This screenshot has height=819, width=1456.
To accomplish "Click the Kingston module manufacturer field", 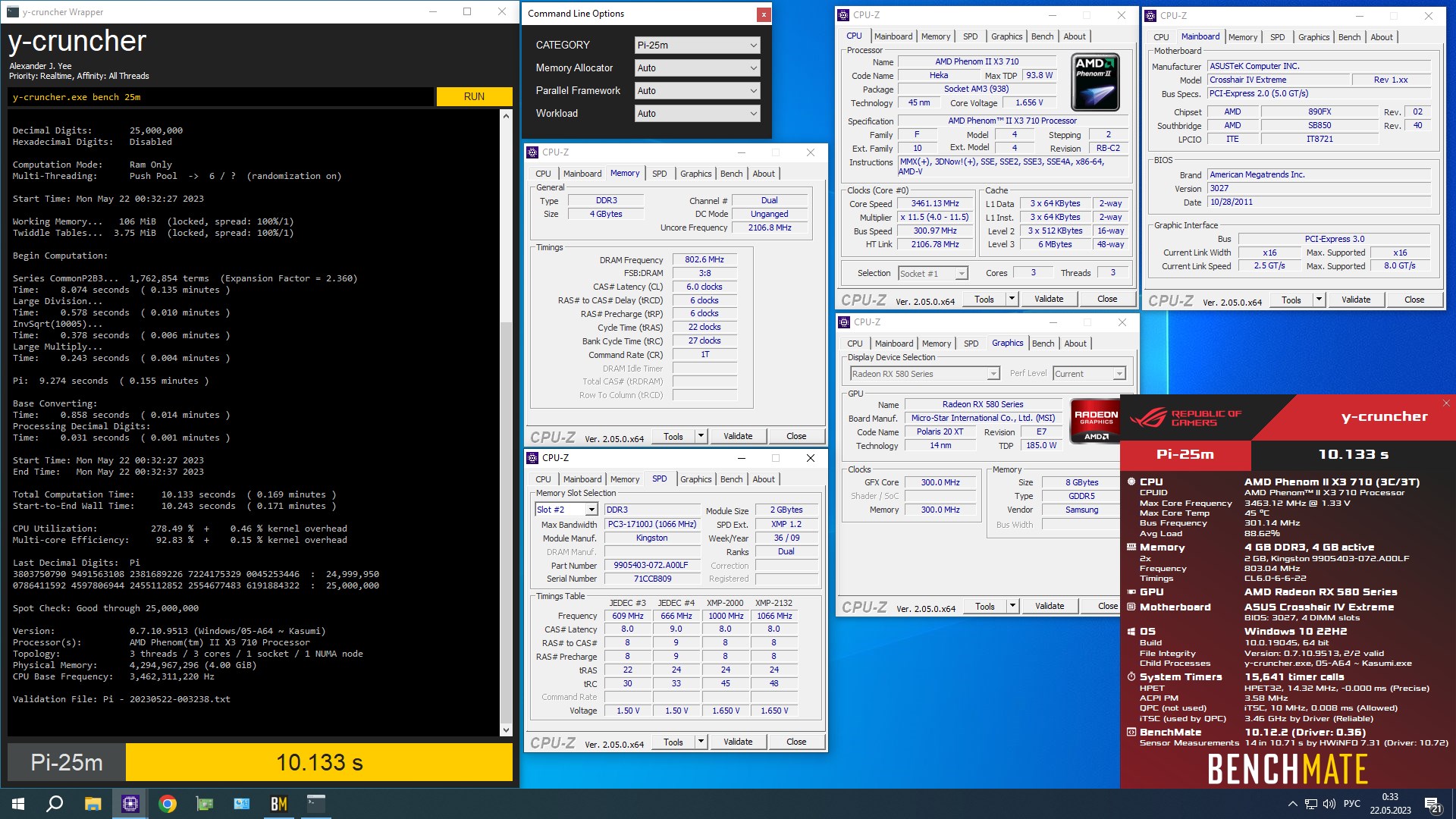I will [x=651, y=538].
